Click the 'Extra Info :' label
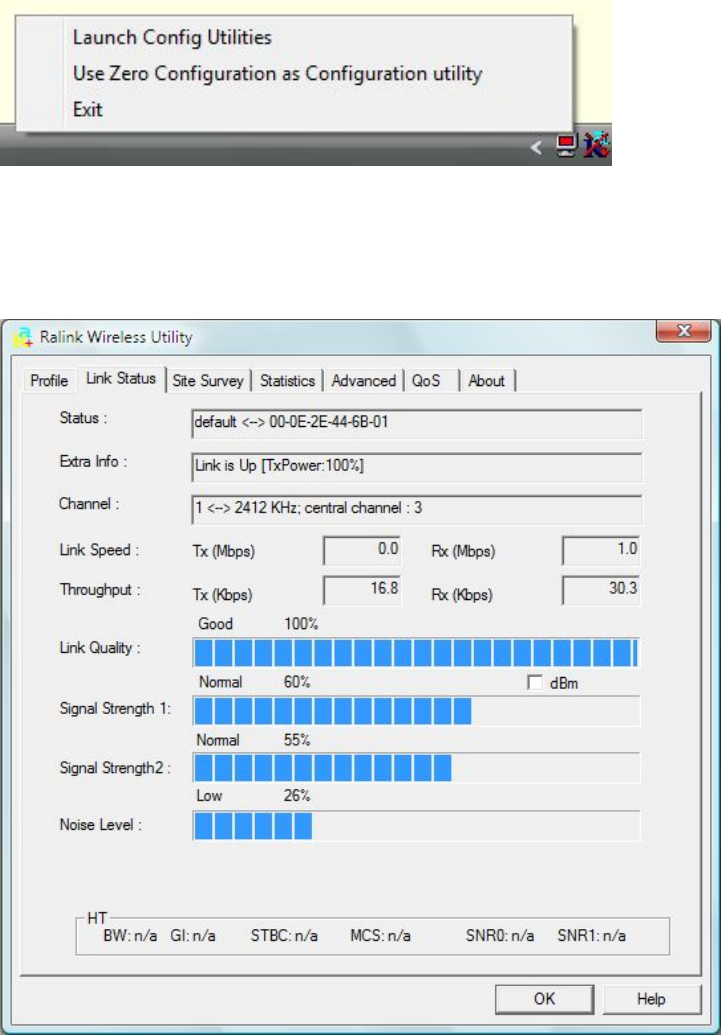Viewport: 721px width, 1035px height. [93, 461]
